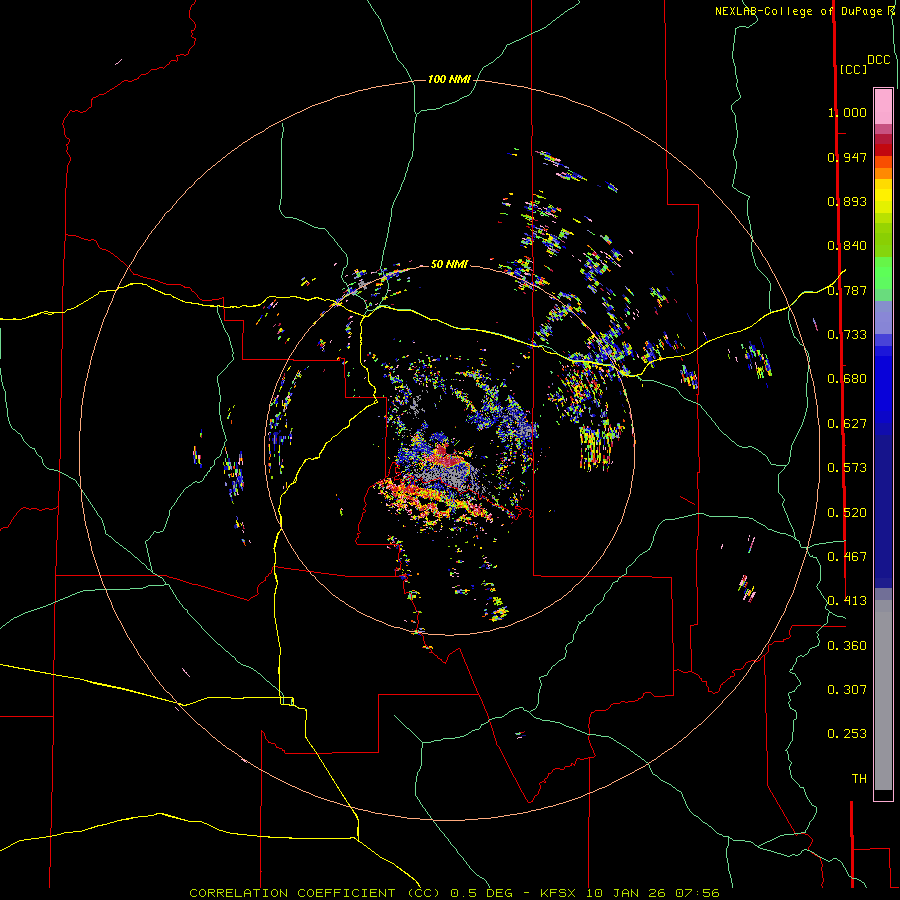Click the 0.733 scale value
Screen dimensions: 900x900
tap(847, 335)
